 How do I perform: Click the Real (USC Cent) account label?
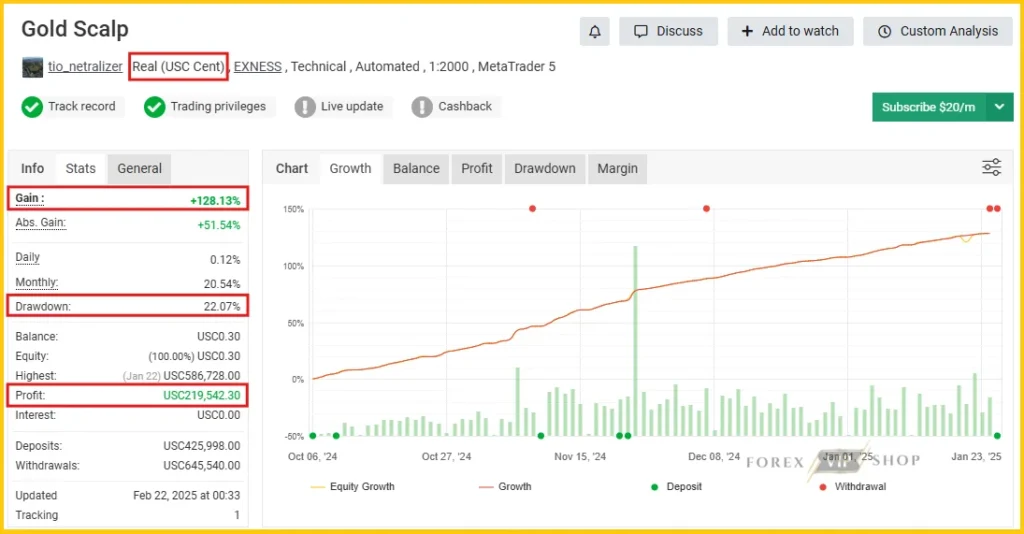click(x=178, y=67)
